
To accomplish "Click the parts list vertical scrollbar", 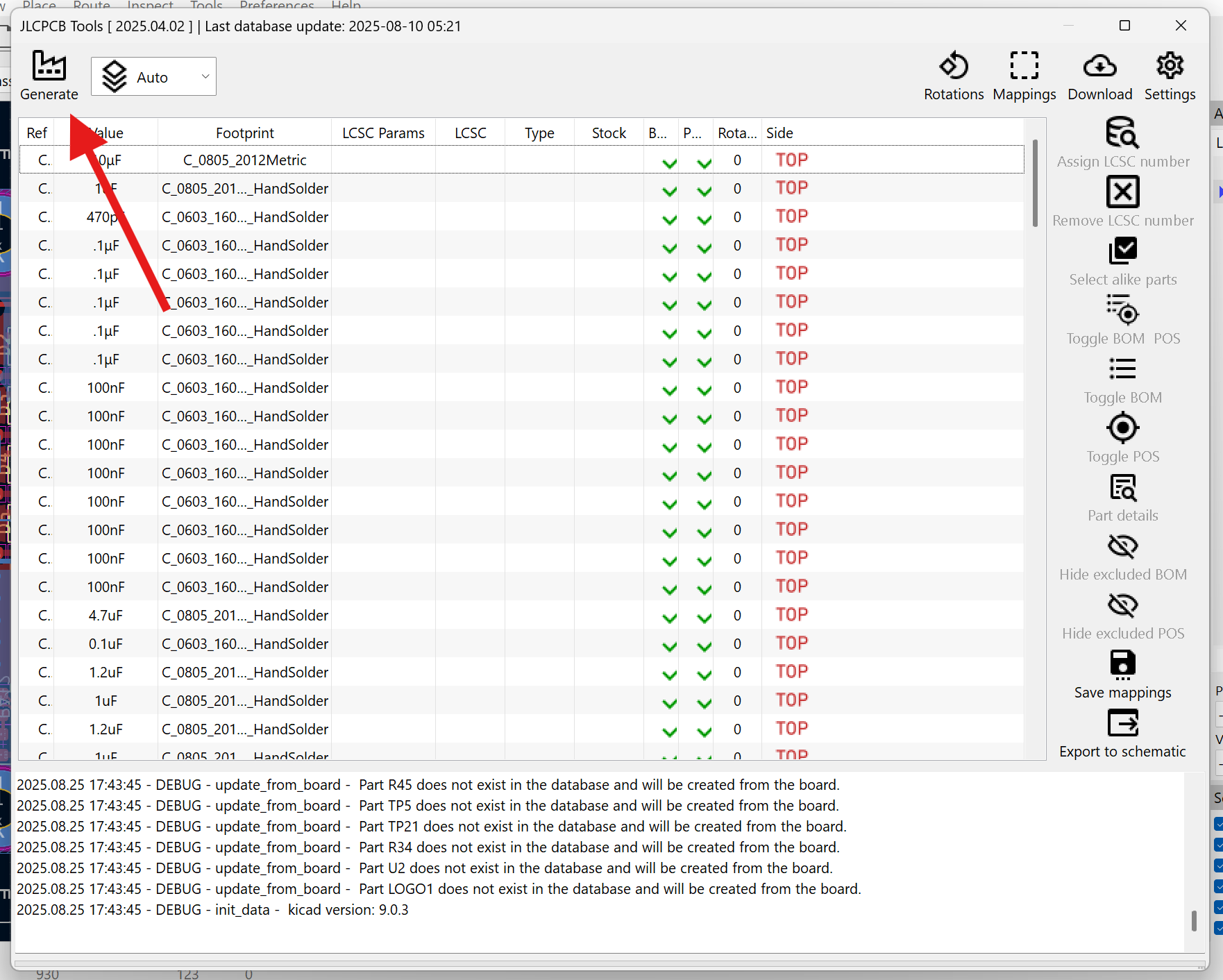I will coord(1034,183).
